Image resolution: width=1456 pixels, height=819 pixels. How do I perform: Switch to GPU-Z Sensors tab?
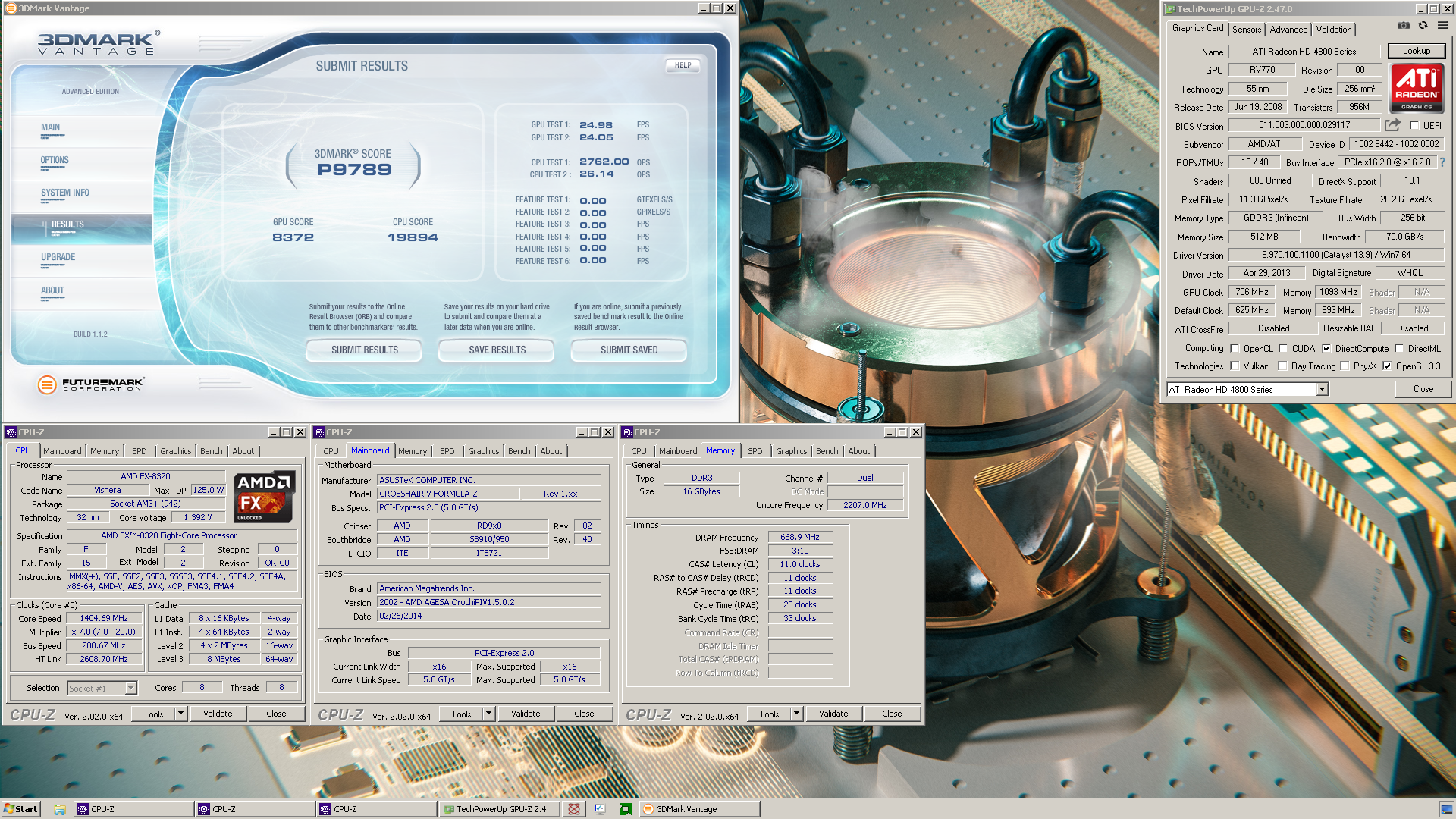[1247, 30]
